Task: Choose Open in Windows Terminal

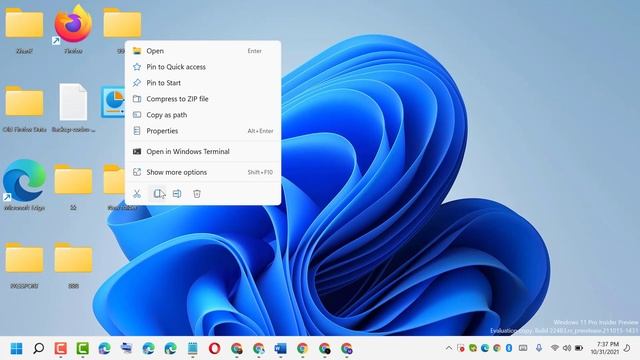Action: point(203,151)
